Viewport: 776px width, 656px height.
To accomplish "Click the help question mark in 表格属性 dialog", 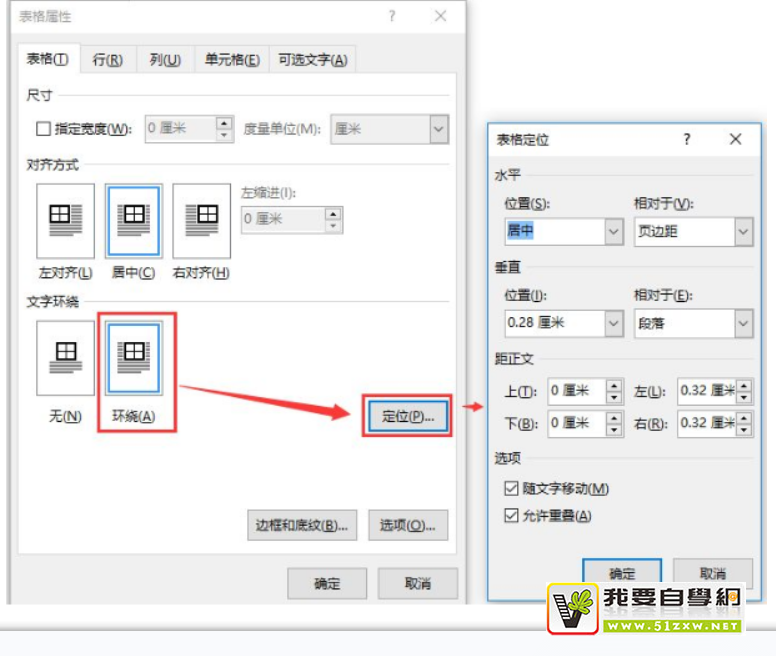I will coord(391,17).
